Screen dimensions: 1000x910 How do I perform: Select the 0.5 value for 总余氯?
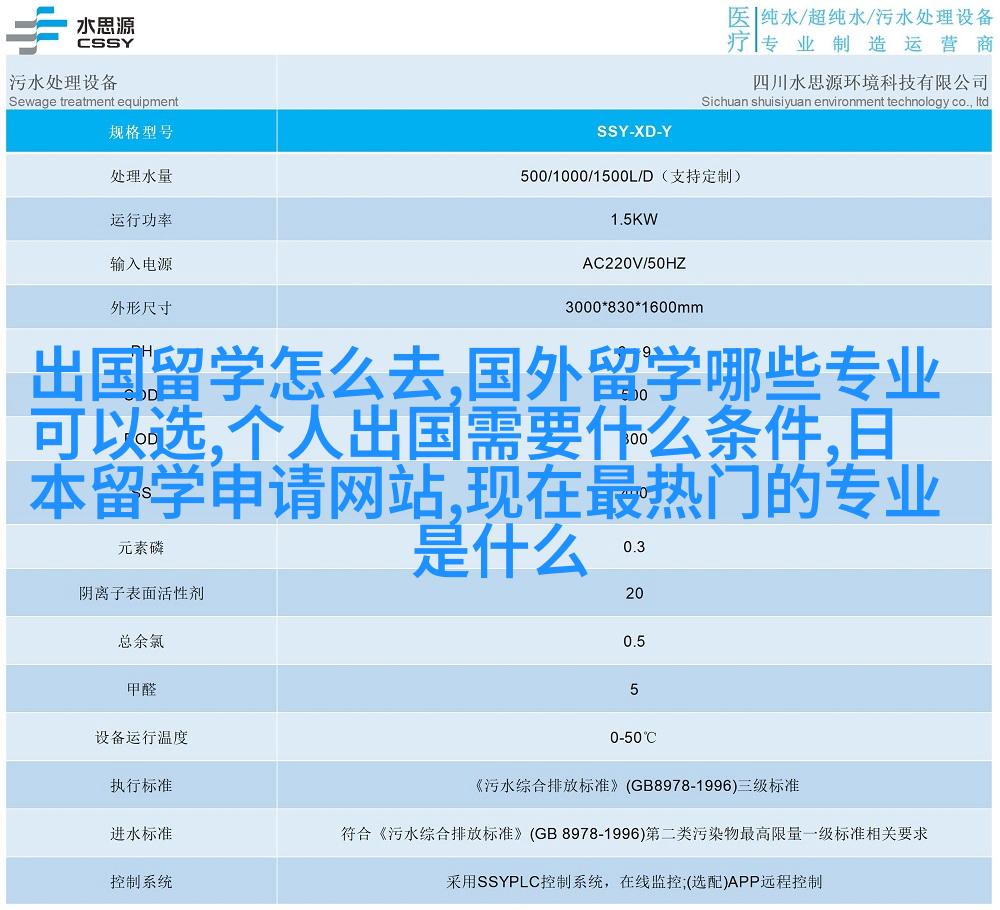[634, 642]
